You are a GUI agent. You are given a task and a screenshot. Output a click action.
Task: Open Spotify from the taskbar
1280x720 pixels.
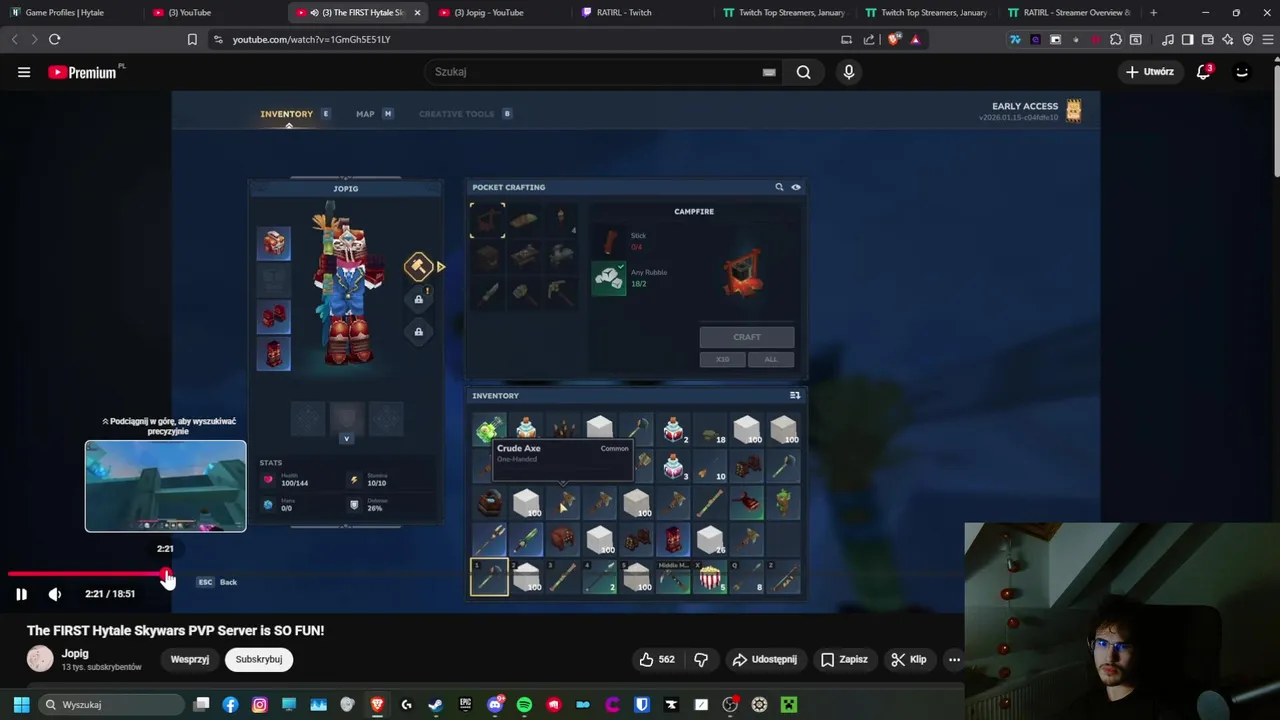[x=524, y=705]
